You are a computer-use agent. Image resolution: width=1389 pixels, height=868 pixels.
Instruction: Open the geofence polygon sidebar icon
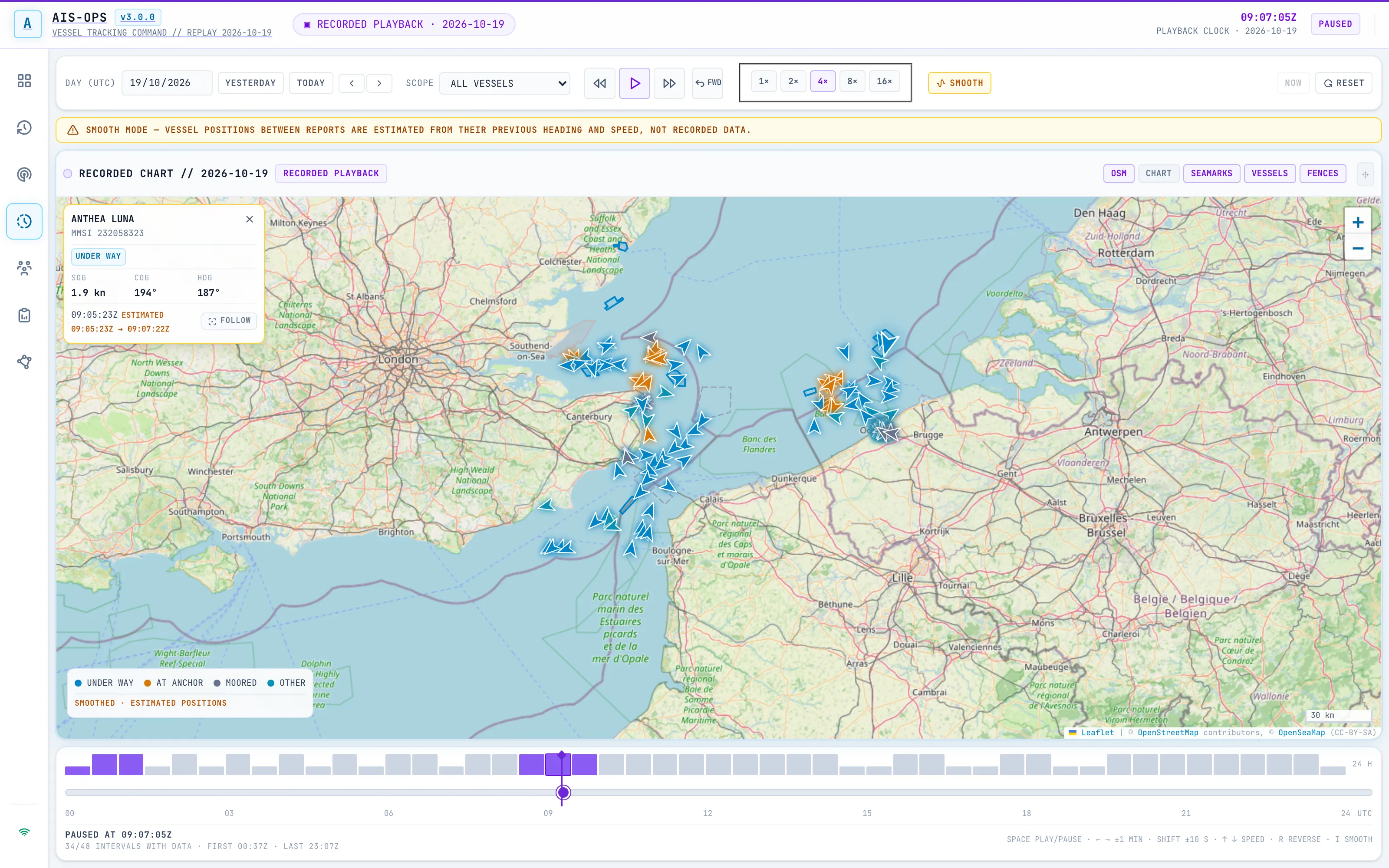pos(24,362)
